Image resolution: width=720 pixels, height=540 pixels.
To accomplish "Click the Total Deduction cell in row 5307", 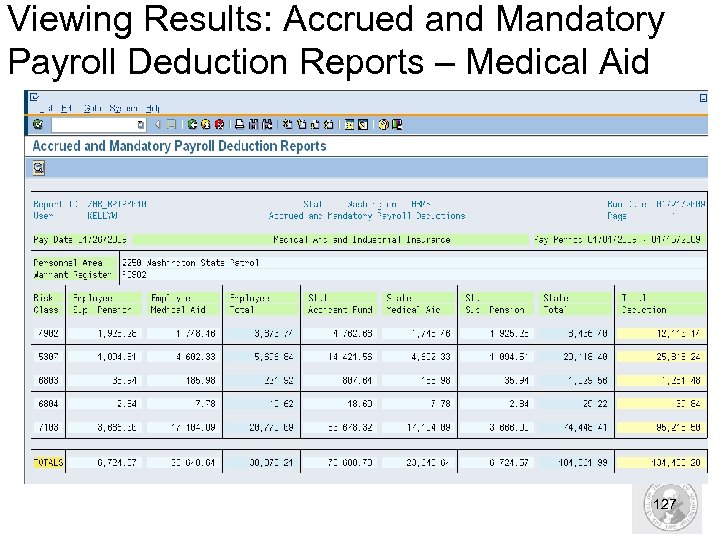I will tap(659, 356).
